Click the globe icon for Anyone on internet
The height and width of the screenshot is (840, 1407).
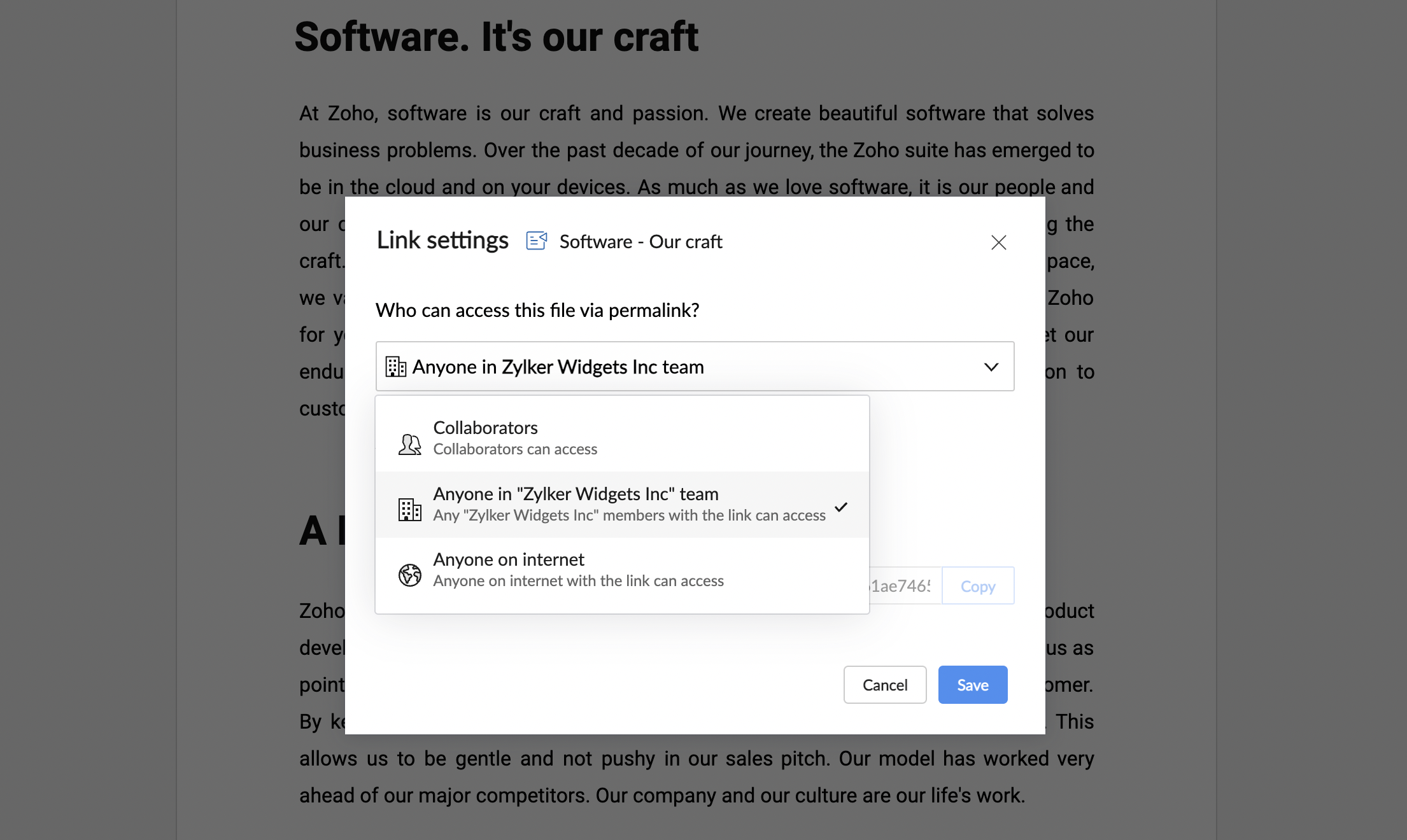409,575
